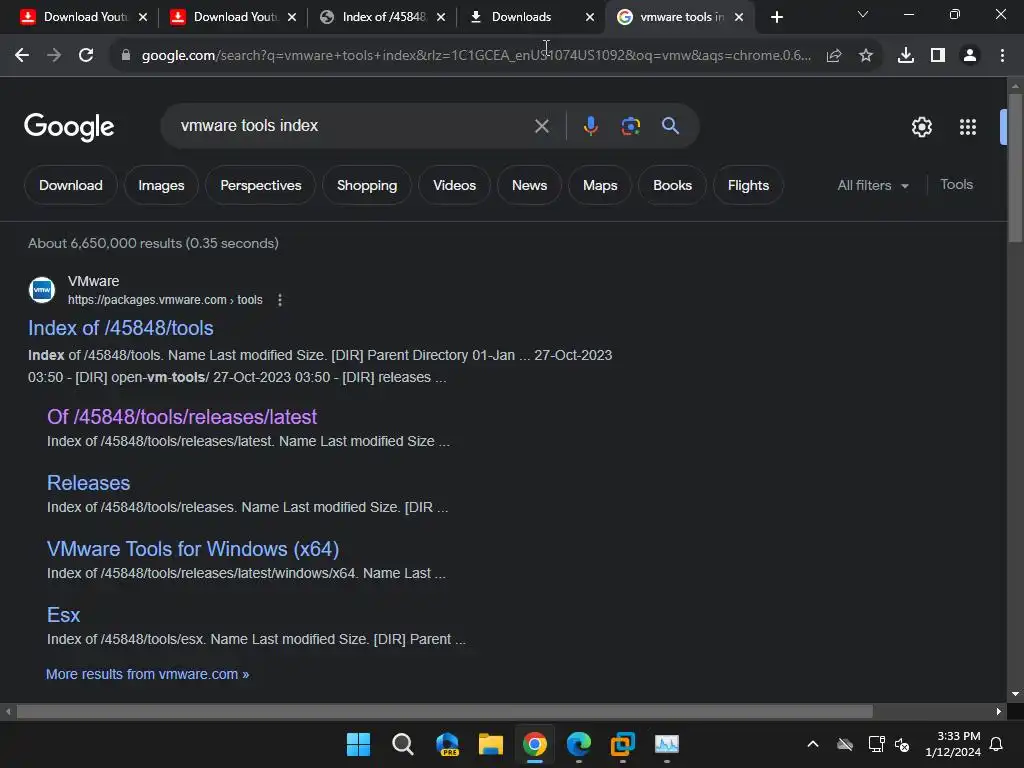This screenshot has width=1024, height=768.
Task: Go back using the browser back arrow
Action: 22,56
